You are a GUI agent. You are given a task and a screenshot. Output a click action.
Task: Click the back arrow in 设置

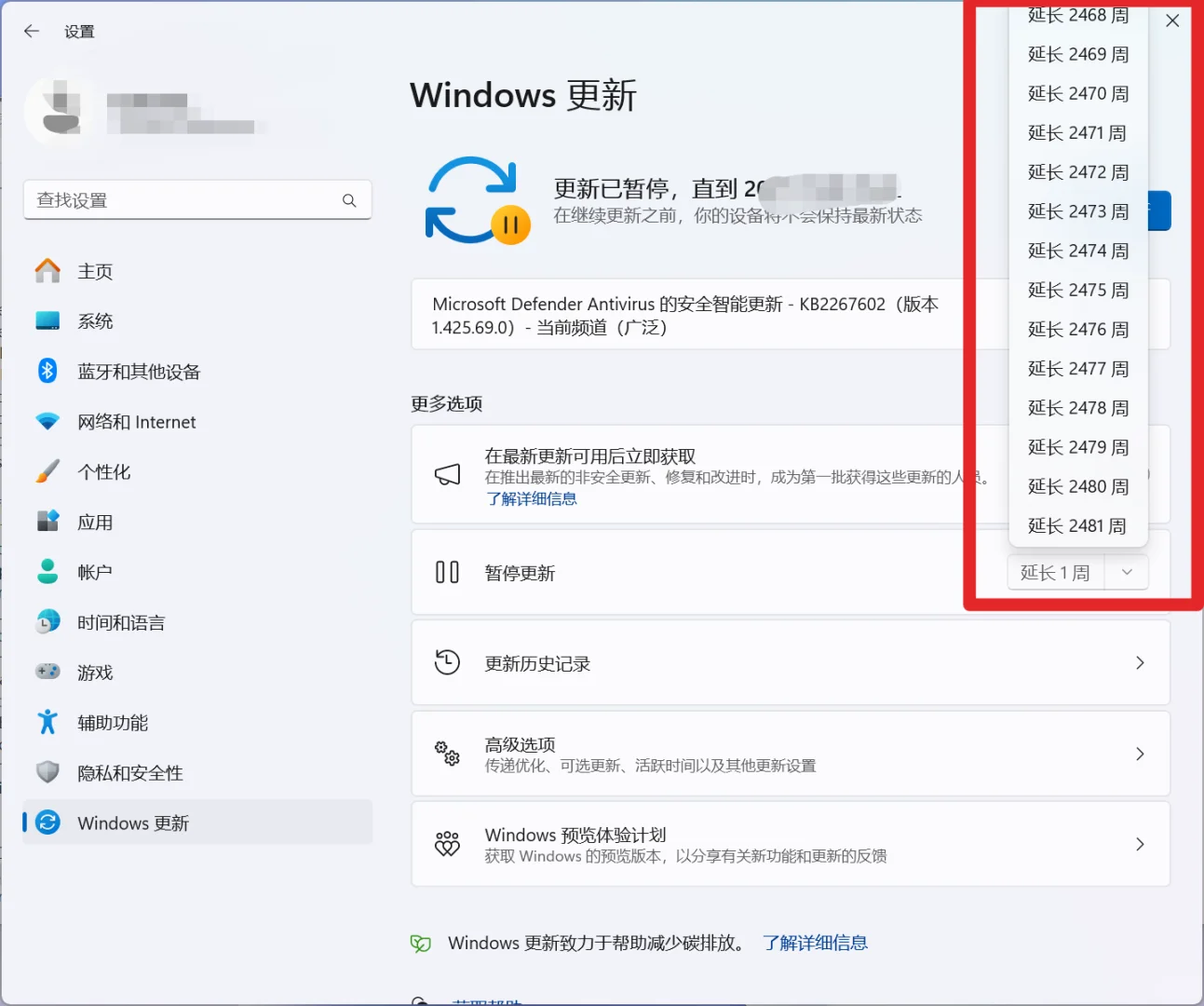coord(31,31)
